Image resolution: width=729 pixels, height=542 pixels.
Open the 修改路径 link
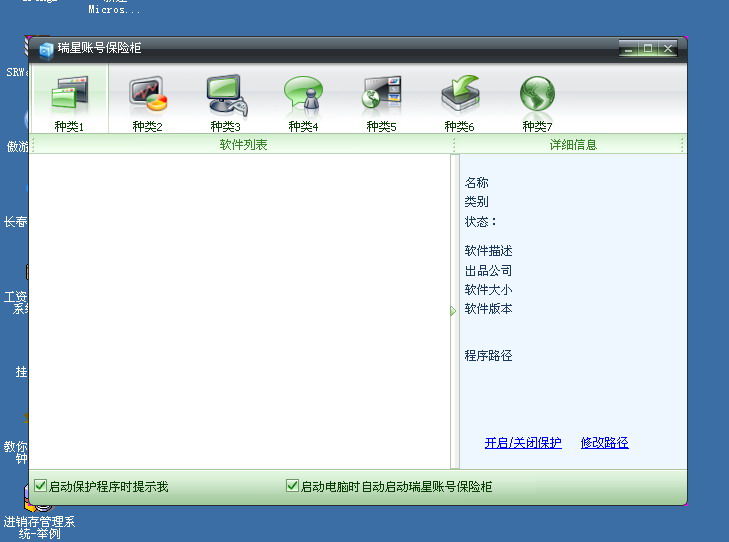[604, 443]
